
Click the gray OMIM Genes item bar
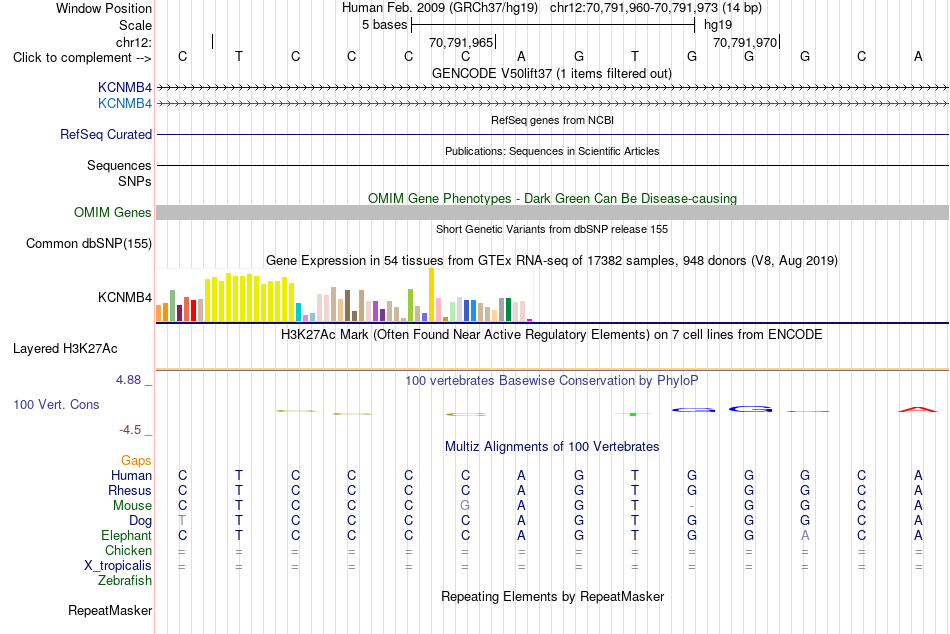click(x=553, y=212)
